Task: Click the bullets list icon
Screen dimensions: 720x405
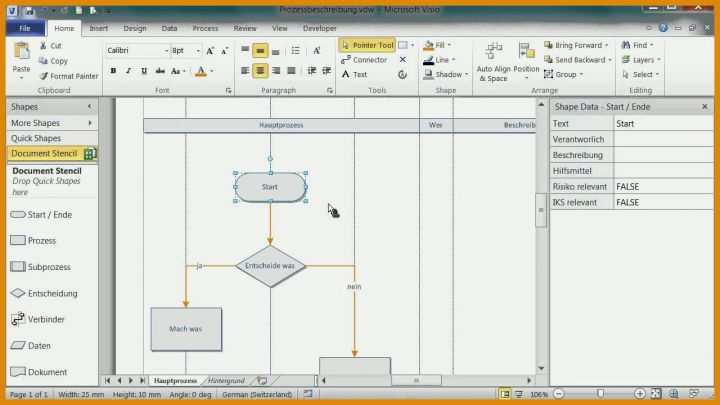Action: click(295, 51)
